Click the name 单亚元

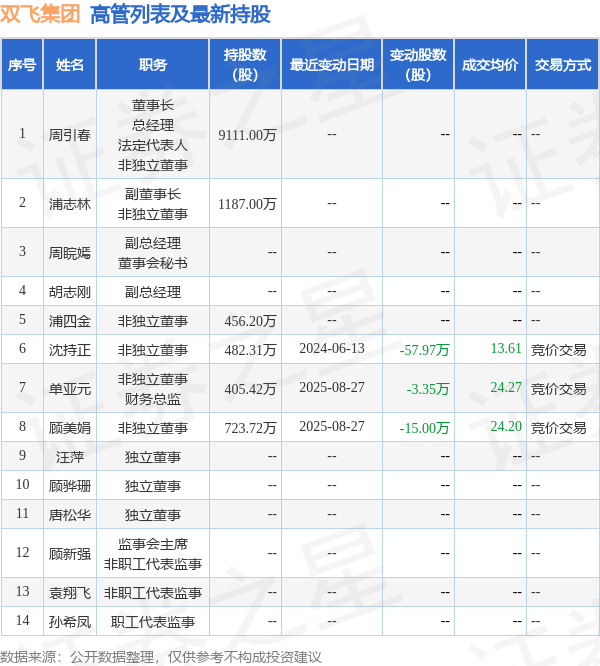[x=70, y=389]
